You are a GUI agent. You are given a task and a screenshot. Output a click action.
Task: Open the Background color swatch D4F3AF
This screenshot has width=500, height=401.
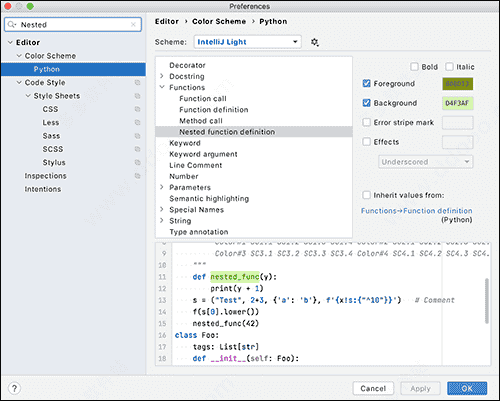click(x=457, y=103)
